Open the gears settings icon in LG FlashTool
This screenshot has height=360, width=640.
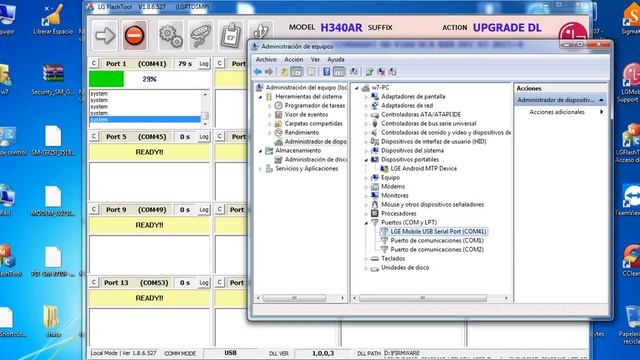[x=171, y=36]
